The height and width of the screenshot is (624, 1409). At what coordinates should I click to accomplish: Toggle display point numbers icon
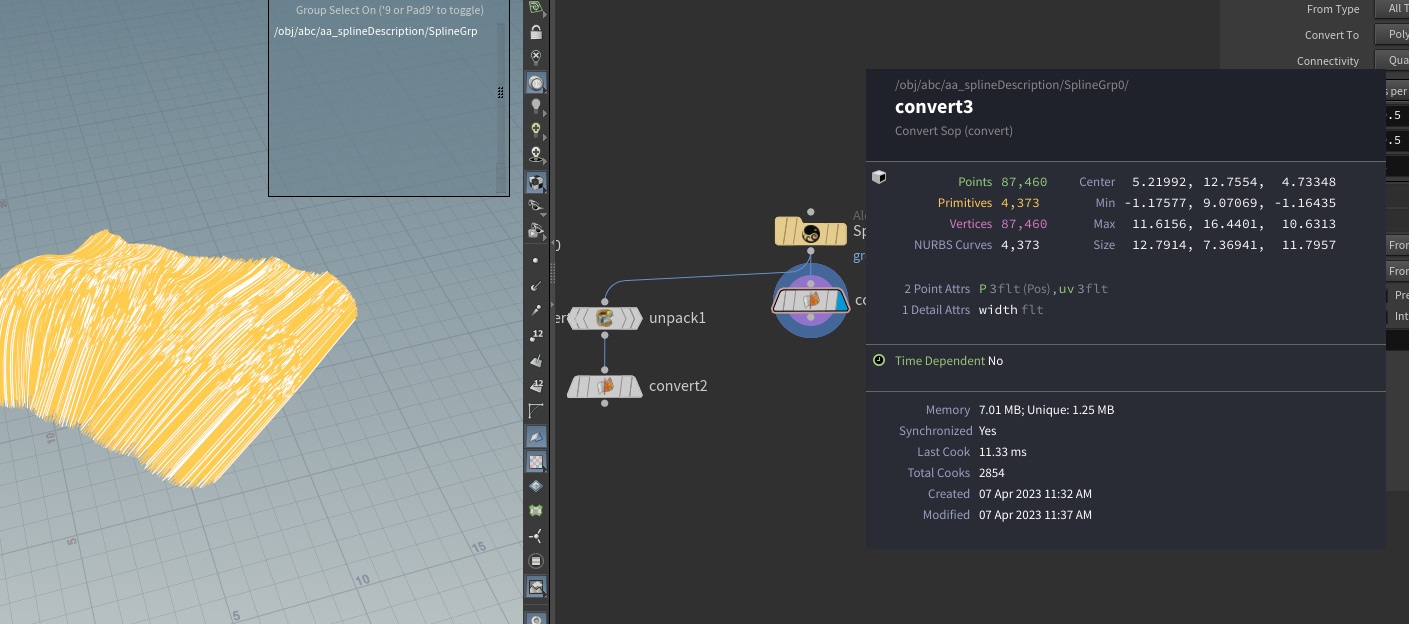click(x=536, y=336)
